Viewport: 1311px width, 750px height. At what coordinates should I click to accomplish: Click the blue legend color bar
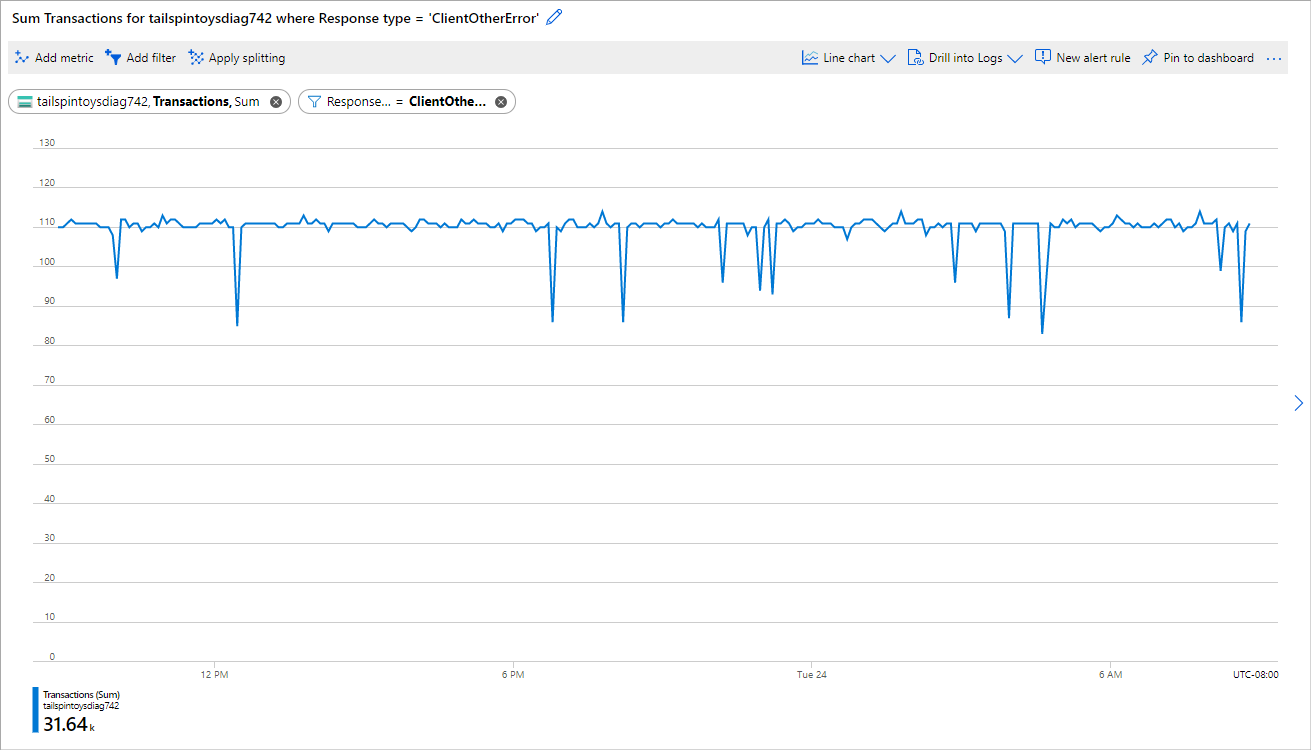tap(35, 710)
